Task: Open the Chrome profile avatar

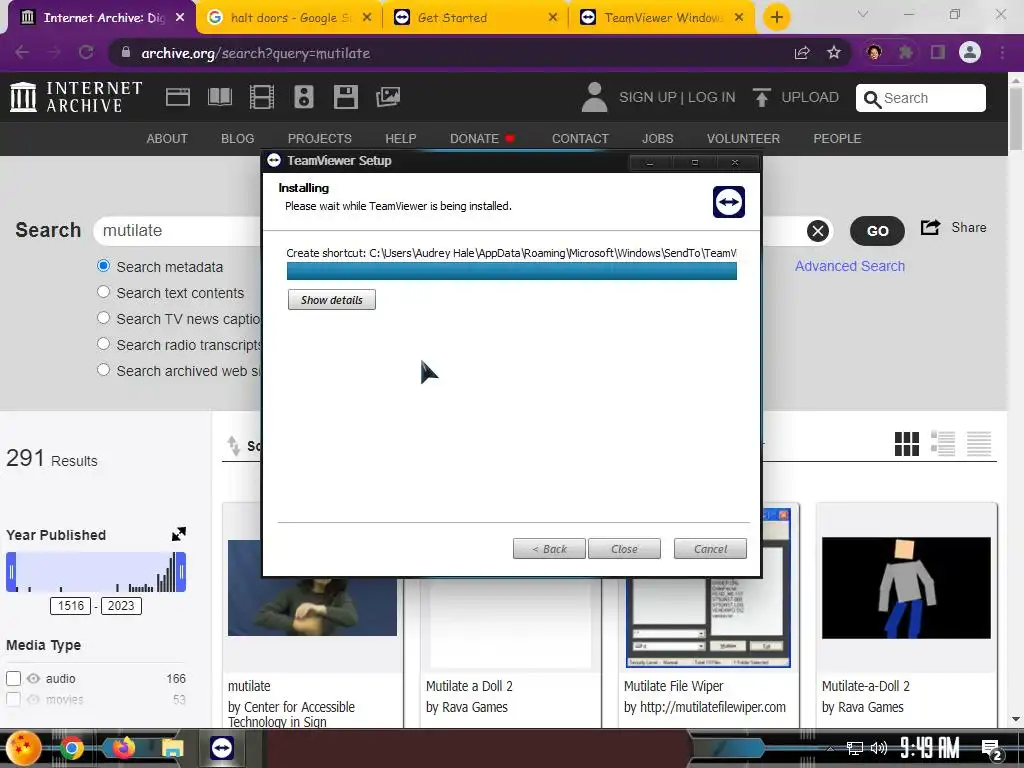Action: [x=970, y=53]
